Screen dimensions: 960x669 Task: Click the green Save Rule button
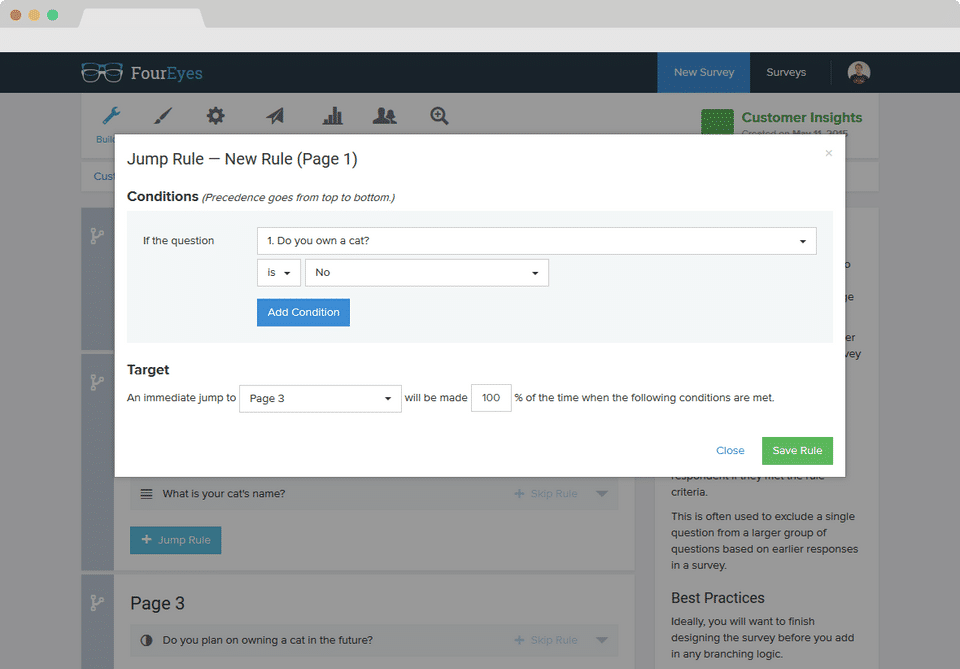click(797, 450)
